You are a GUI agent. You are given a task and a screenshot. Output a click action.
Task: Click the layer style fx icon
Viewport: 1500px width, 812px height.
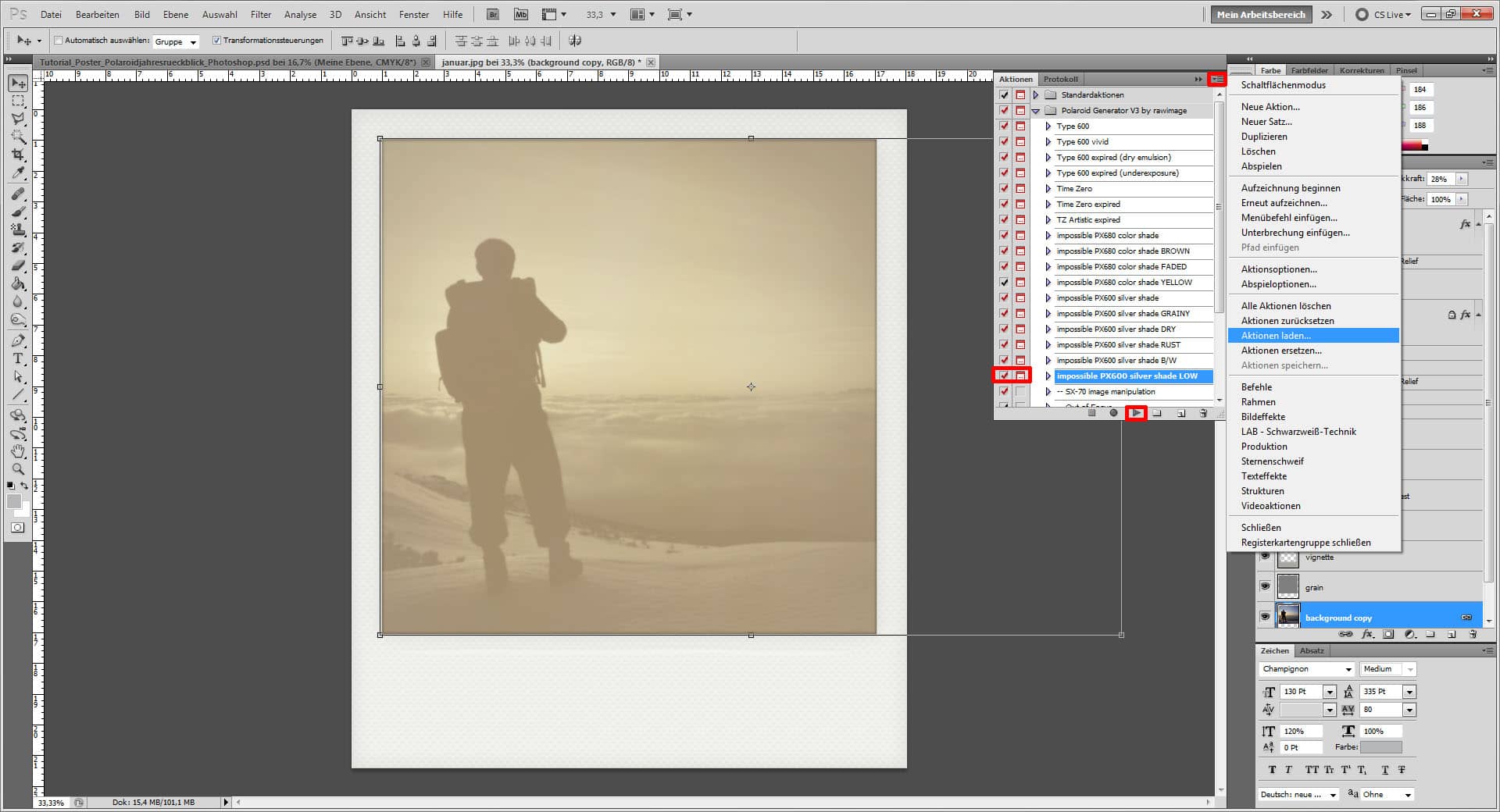[1367, 635]
